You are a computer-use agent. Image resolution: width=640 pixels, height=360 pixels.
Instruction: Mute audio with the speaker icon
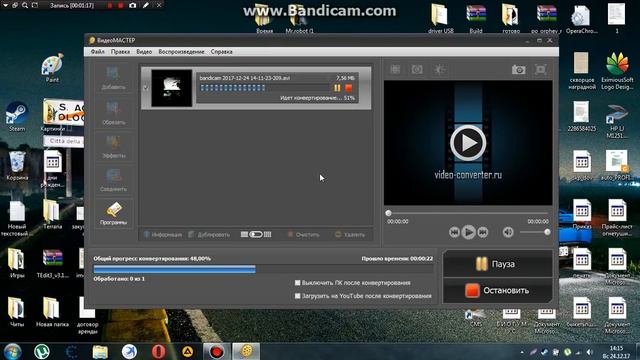508,232
